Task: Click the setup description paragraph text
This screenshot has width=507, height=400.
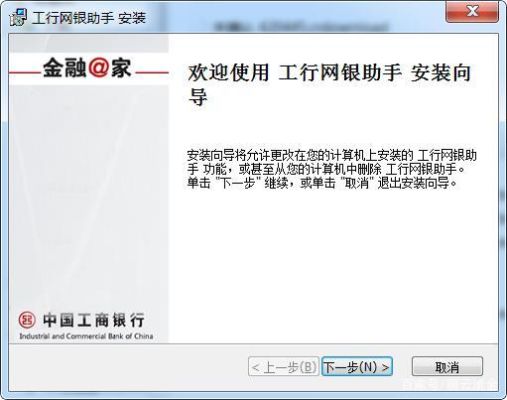Action: pos(332,169)
